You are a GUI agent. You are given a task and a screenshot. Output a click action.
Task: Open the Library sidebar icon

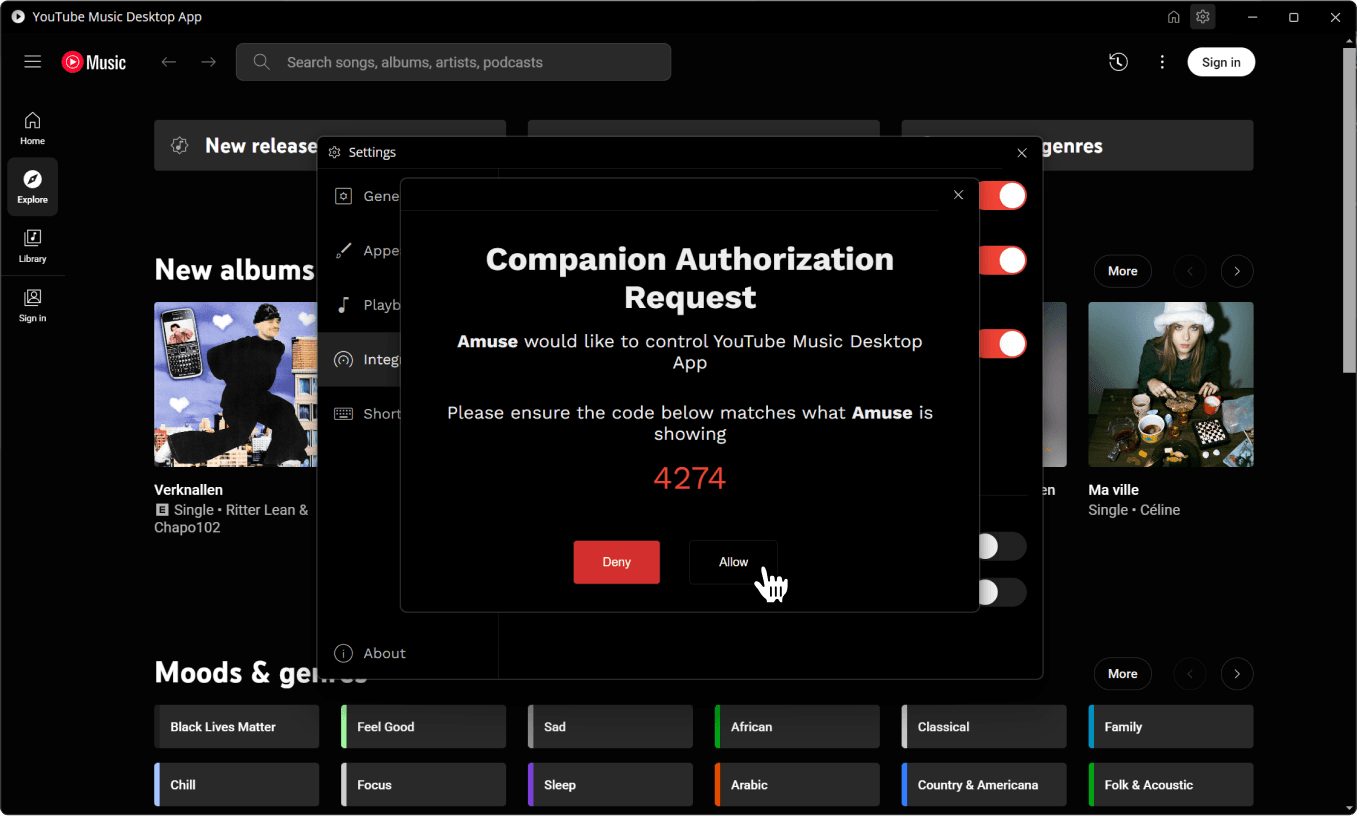point(32,246)
